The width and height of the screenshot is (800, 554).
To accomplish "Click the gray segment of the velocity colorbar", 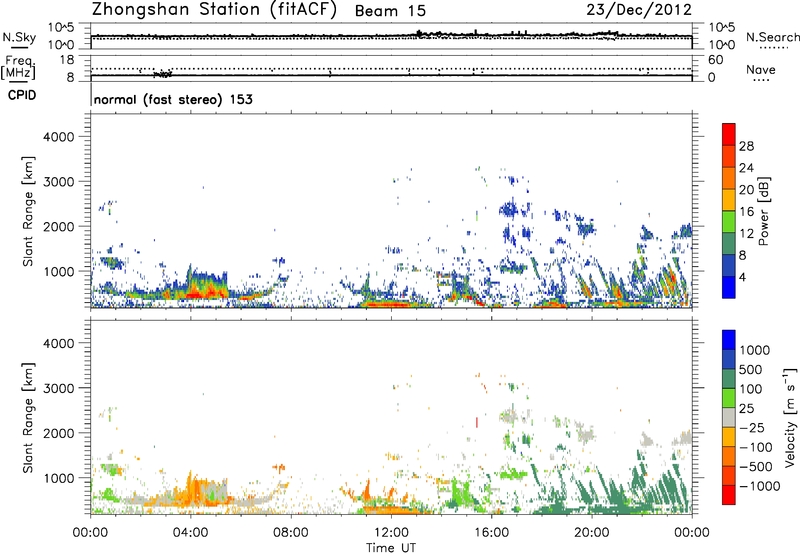I will point(729,417).
